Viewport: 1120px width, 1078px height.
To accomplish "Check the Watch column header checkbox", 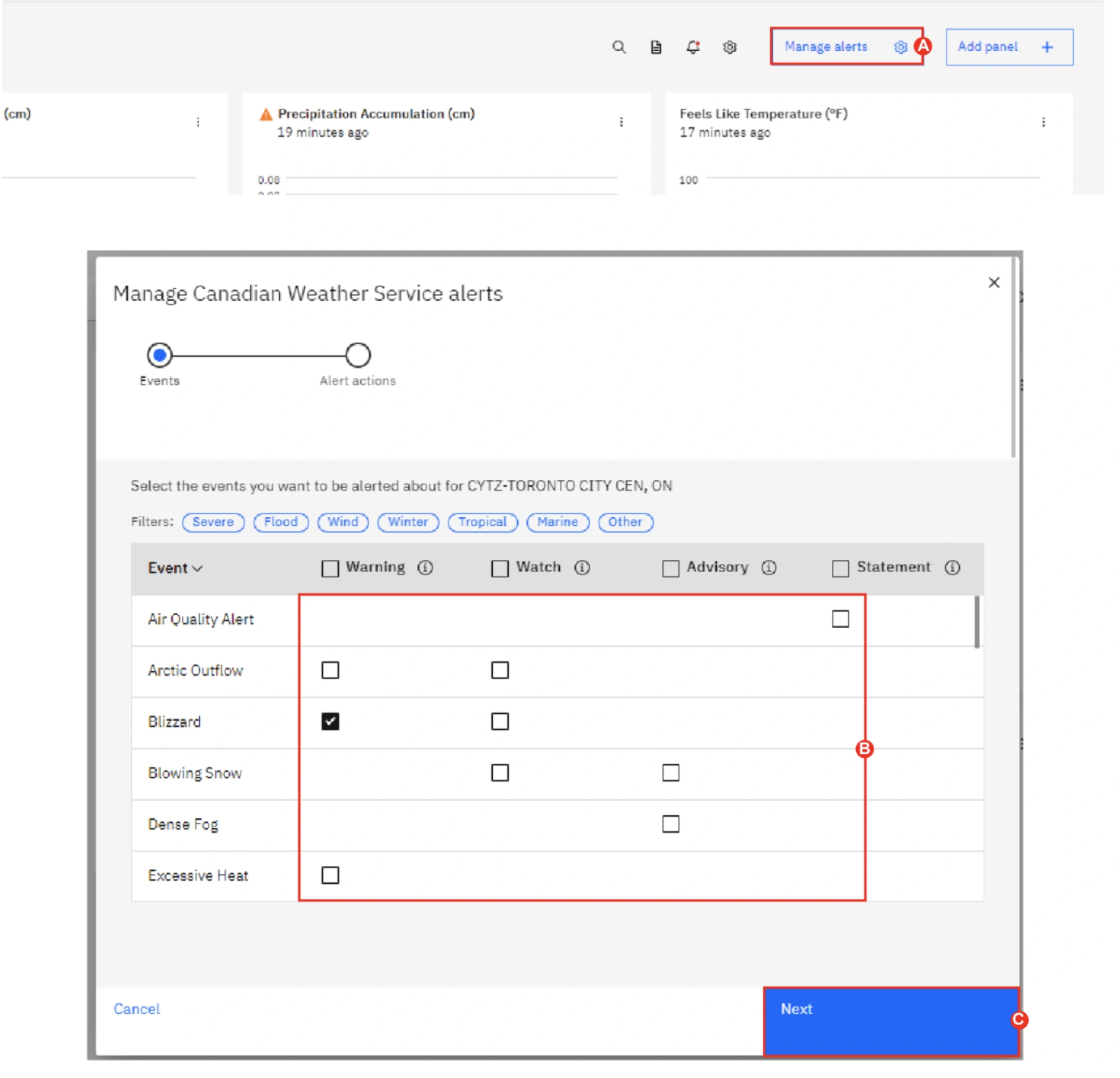I will tap(500, 568).
